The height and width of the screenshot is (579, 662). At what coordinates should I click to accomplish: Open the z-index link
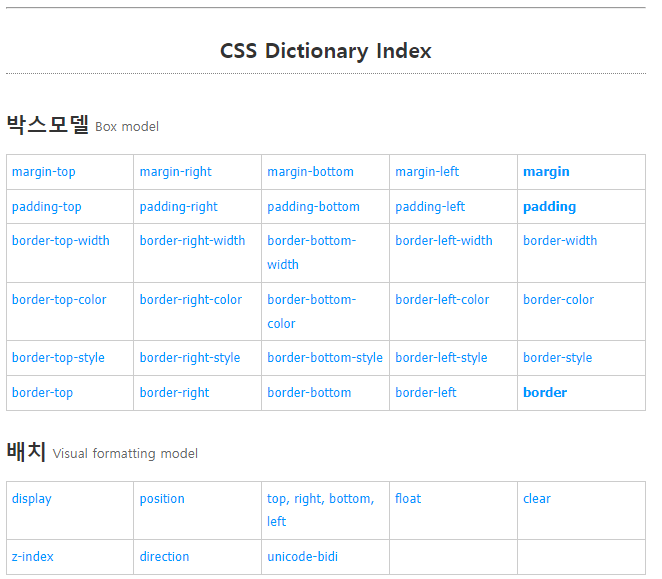coord(33,557)
